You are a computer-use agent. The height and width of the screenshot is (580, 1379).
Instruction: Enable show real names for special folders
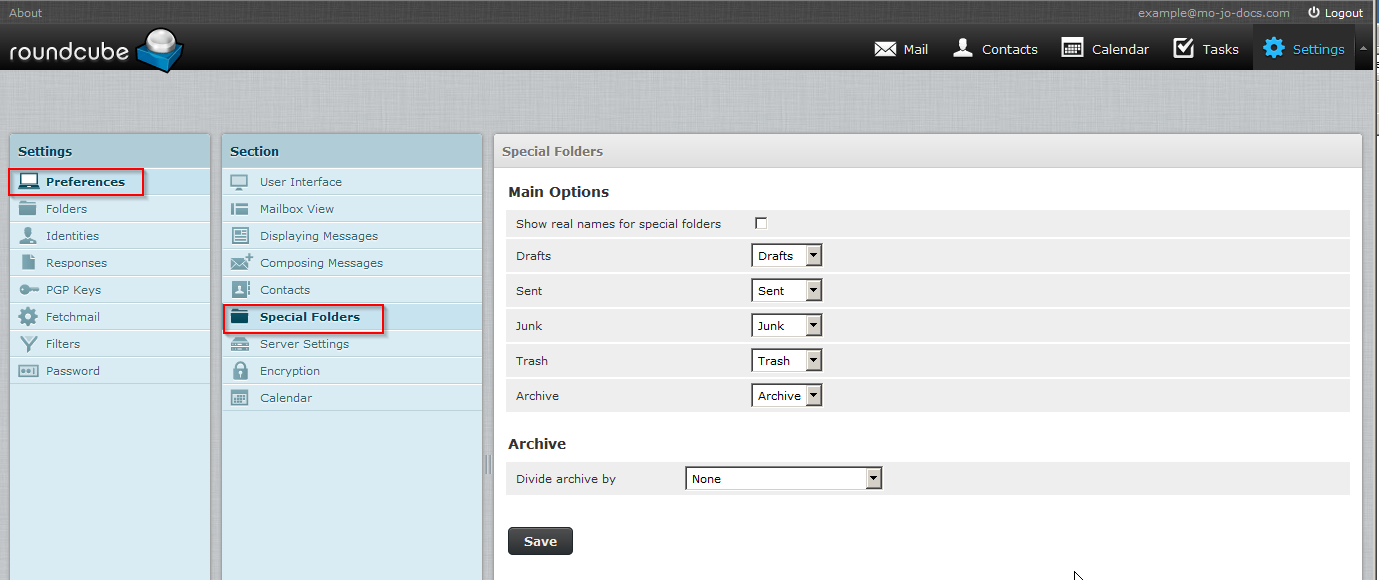(761, 223)
